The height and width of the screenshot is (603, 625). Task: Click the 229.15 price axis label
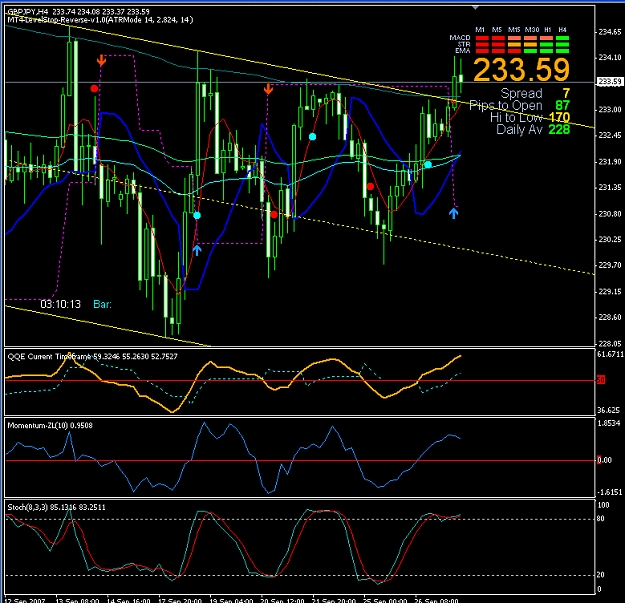[609, 292]
